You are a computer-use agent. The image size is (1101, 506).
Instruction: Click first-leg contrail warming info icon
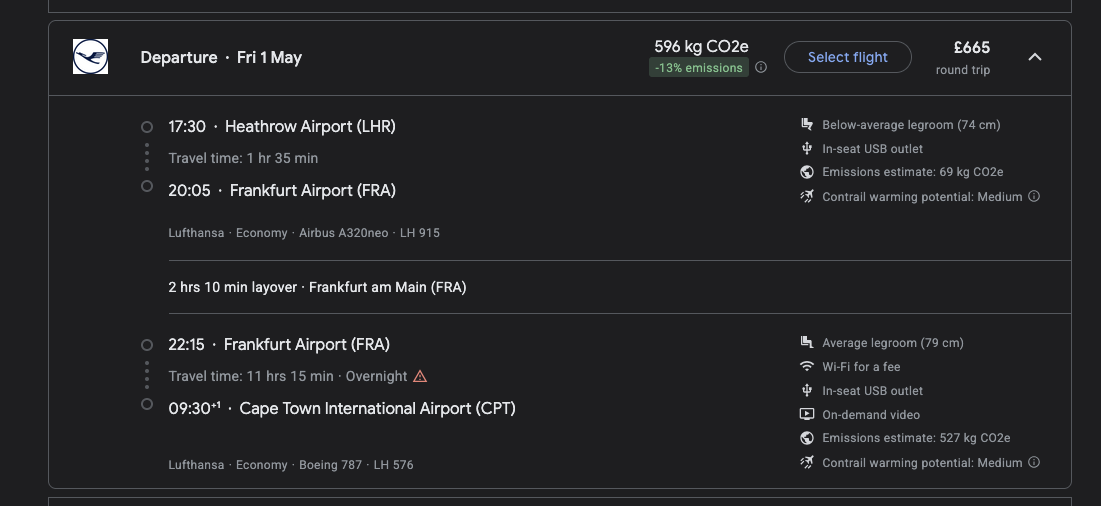click(1034, 197)
